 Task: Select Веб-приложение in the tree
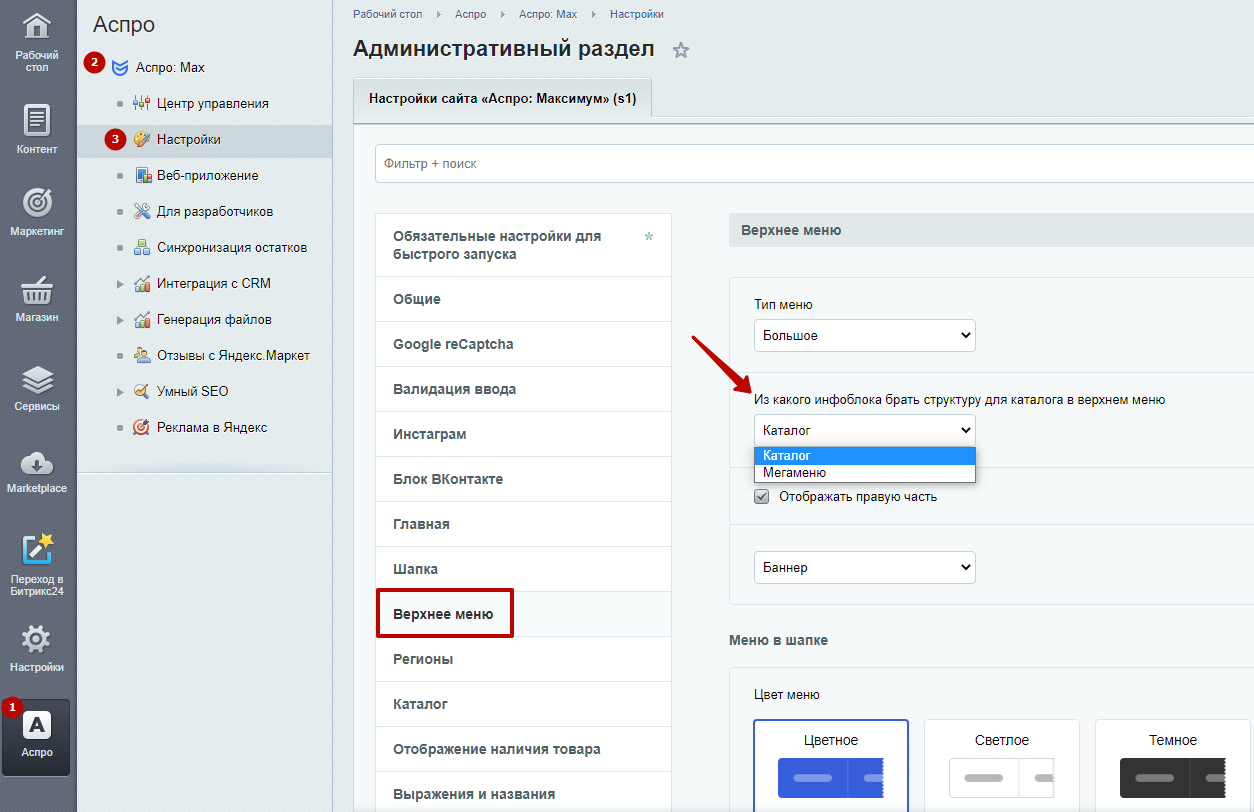coord(208,175)
